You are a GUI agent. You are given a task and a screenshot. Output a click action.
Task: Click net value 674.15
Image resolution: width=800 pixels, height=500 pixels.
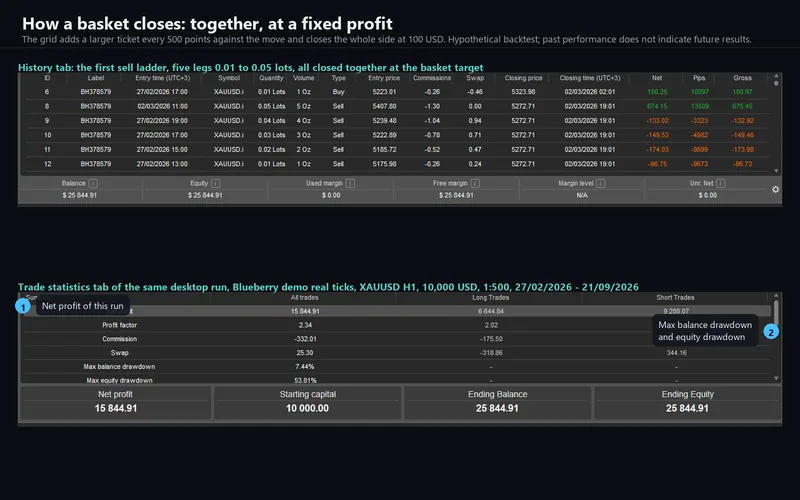[658, 106]
